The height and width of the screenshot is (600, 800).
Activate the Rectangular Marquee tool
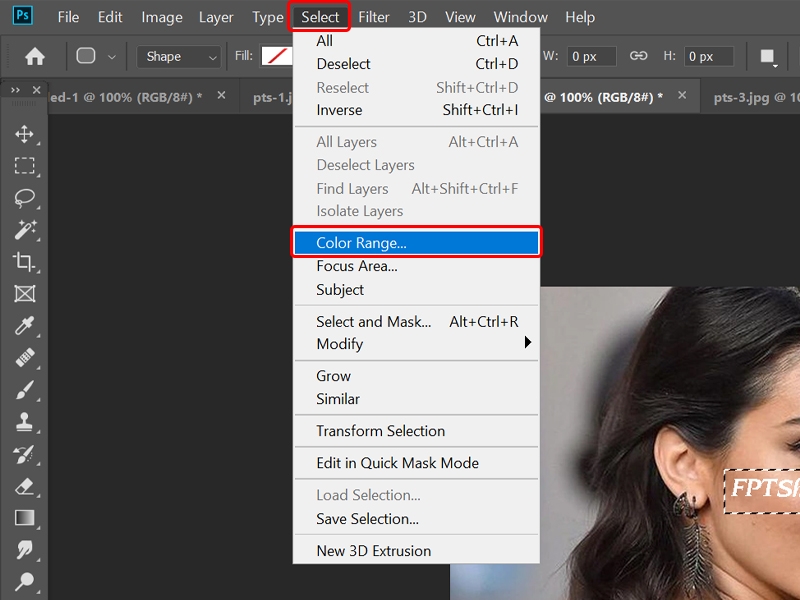25,164
